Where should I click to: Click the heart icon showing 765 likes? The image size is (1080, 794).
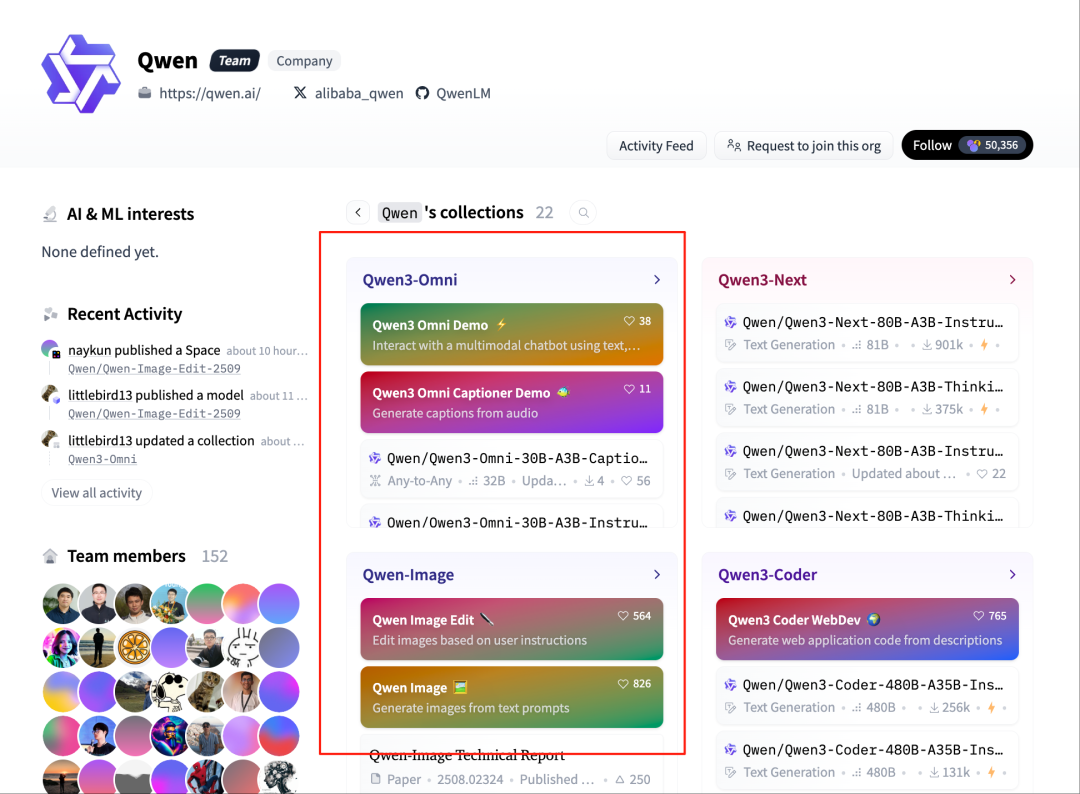[x=978, y=616]
